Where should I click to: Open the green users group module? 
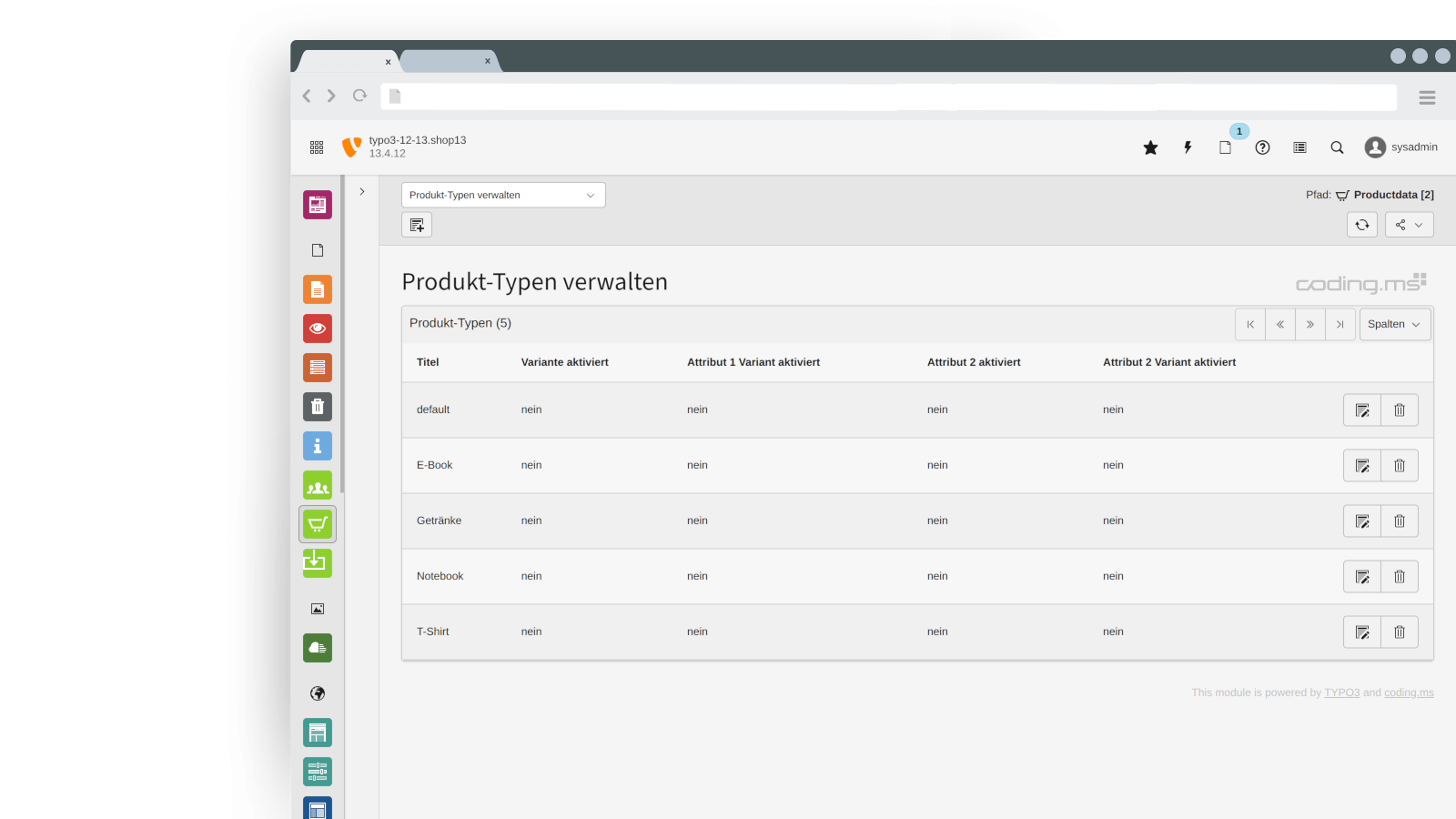(x=318, y=485)
